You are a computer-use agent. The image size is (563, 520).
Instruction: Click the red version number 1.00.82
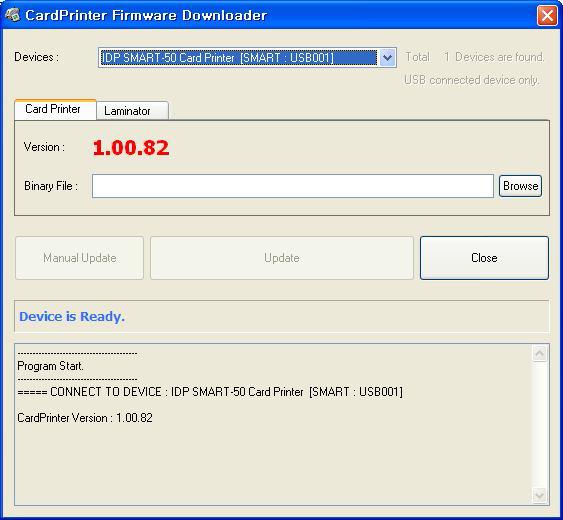pos(131,148)
